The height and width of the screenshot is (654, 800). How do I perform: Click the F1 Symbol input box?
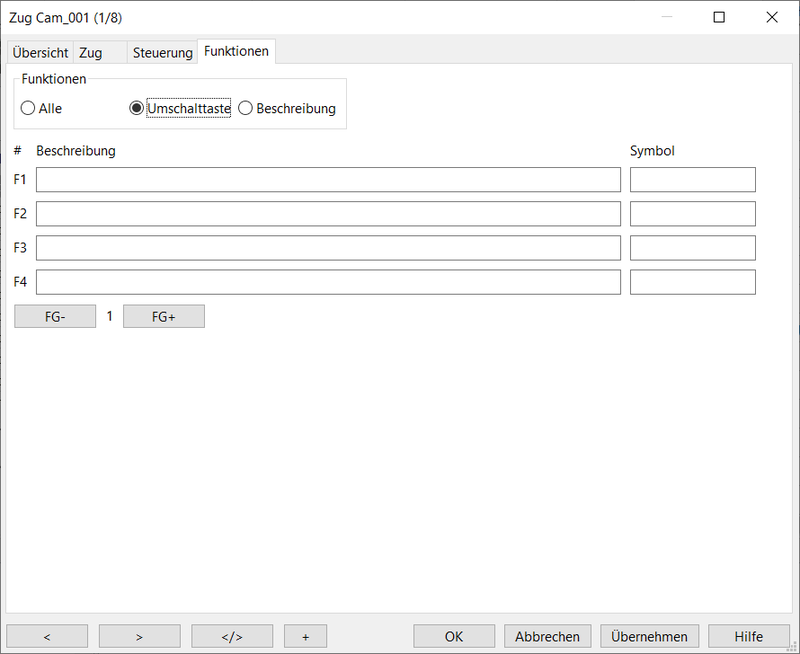click(692, 180)
